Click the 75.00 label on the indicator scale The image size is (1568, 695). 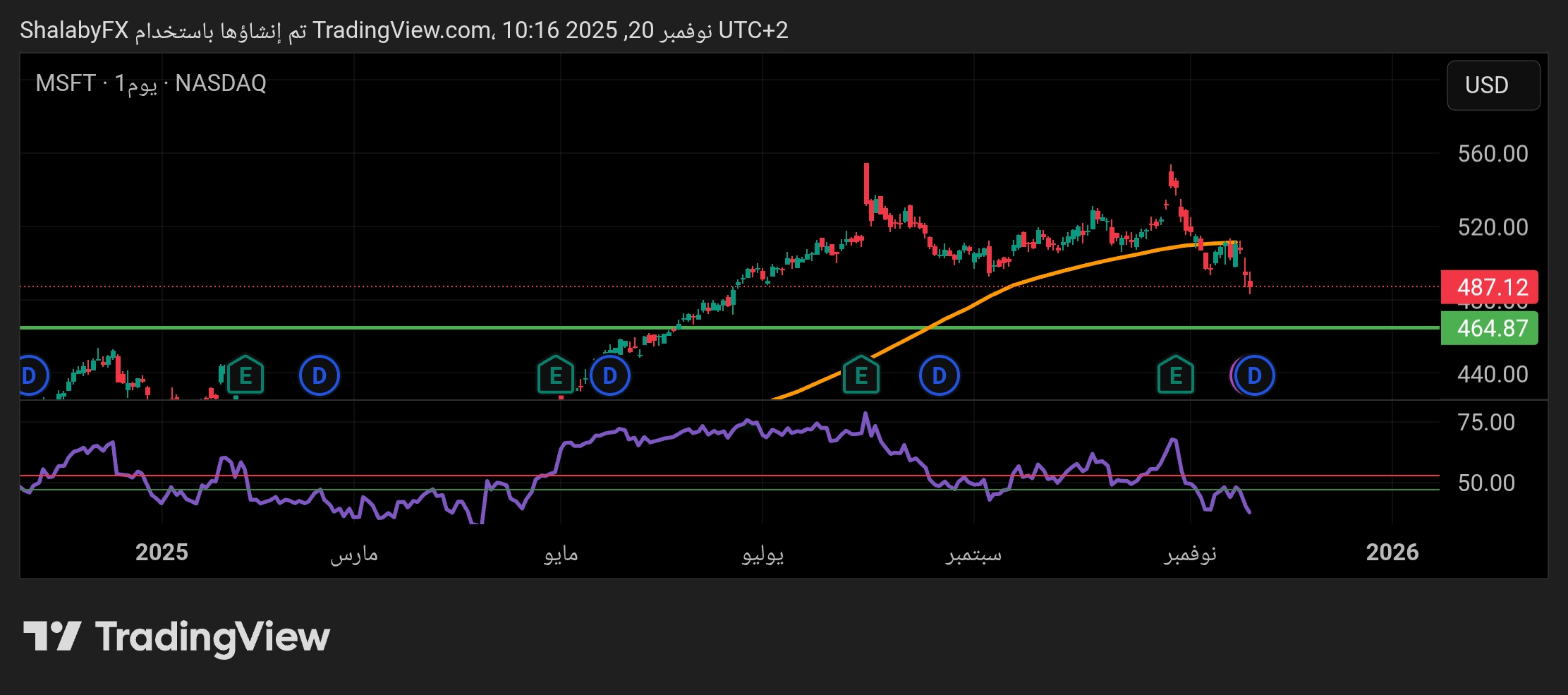click(1485, 422)
